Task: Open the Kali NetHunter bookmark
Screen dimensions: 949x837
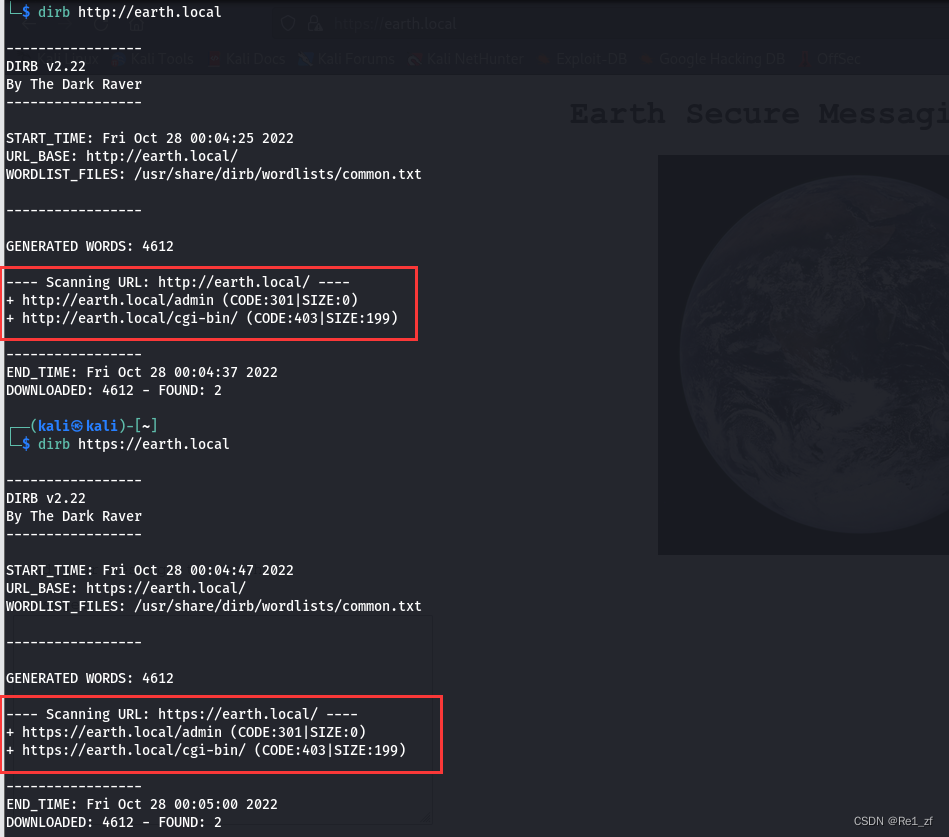Action: [x=465, y=59]
